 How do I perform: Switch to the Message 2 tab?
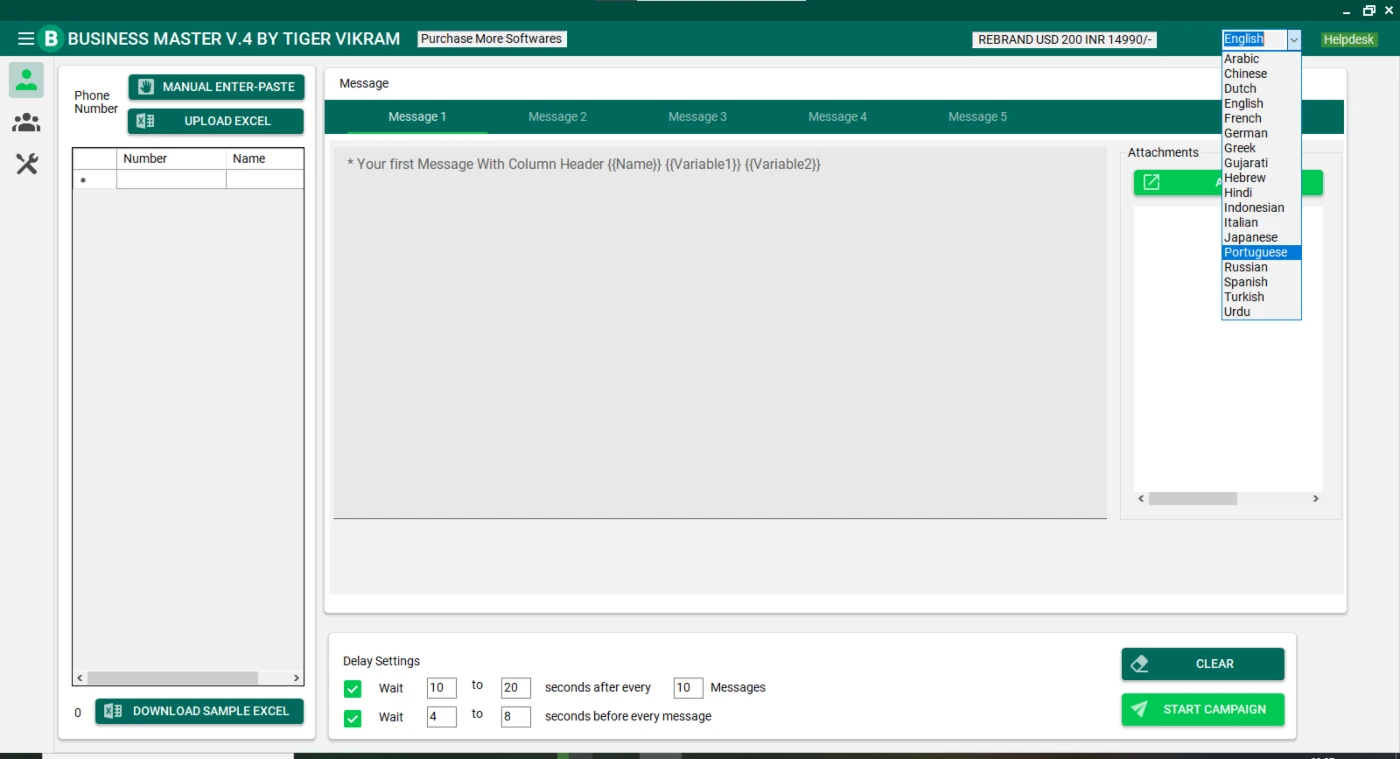click(557, 117)
